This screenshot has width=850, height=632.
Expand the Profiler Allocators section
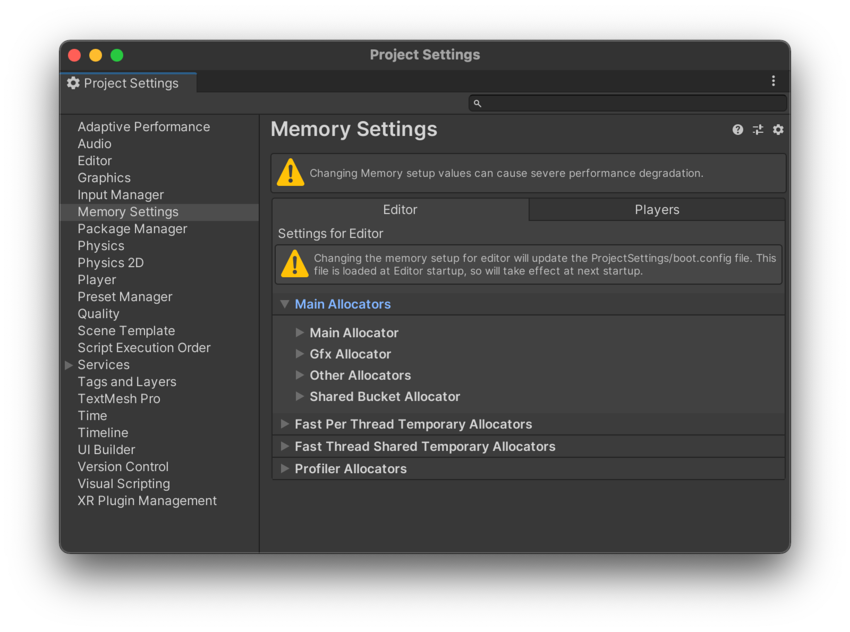pyautogui.click(x=285, y=468)
